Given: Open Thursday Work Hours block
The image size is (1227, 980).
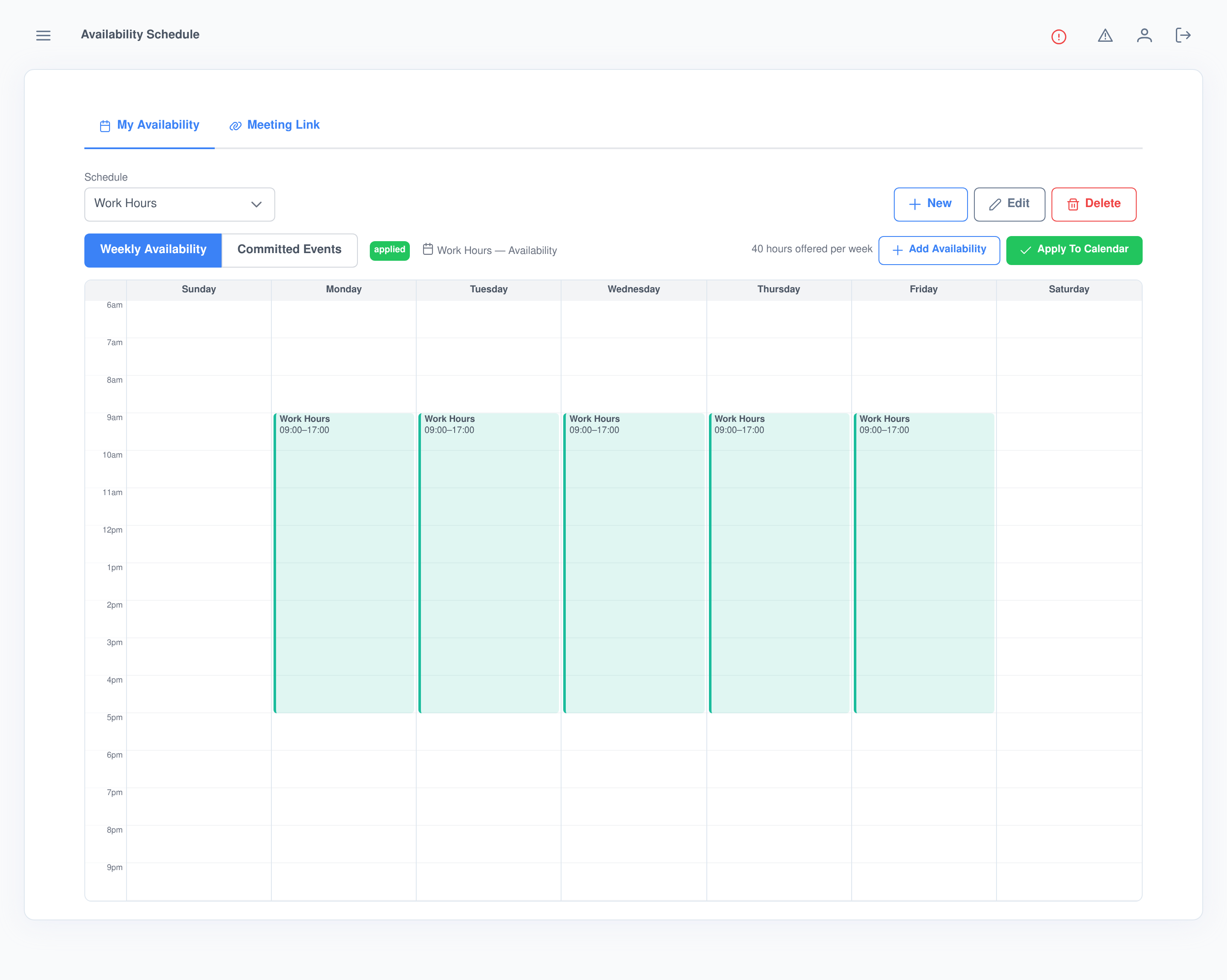Looking at the screenshot, I should pos(778,563).
